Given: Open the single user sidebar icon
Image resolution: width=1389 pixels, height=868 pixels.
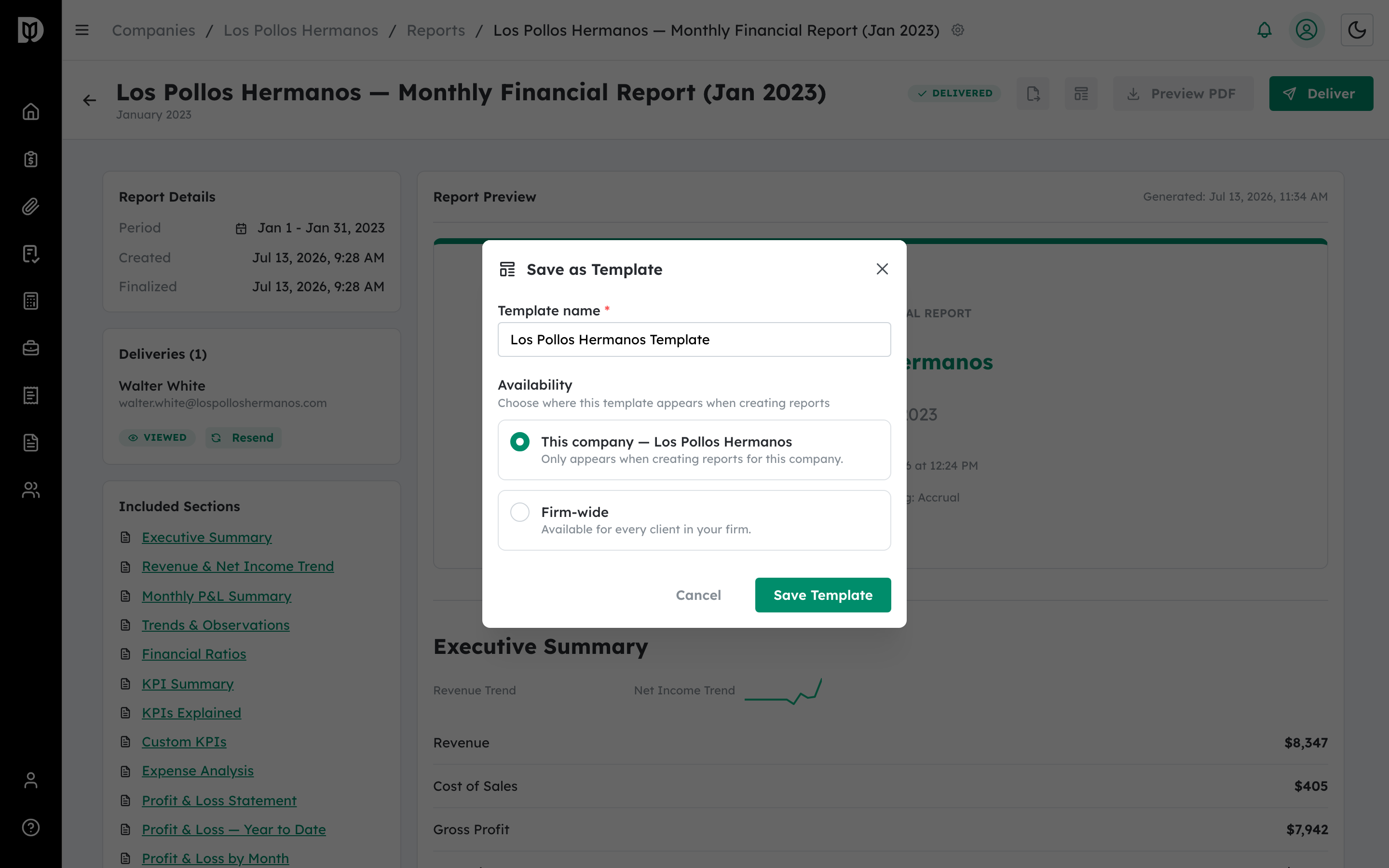Looking at the screenshot, I should (x=30, y=780).
